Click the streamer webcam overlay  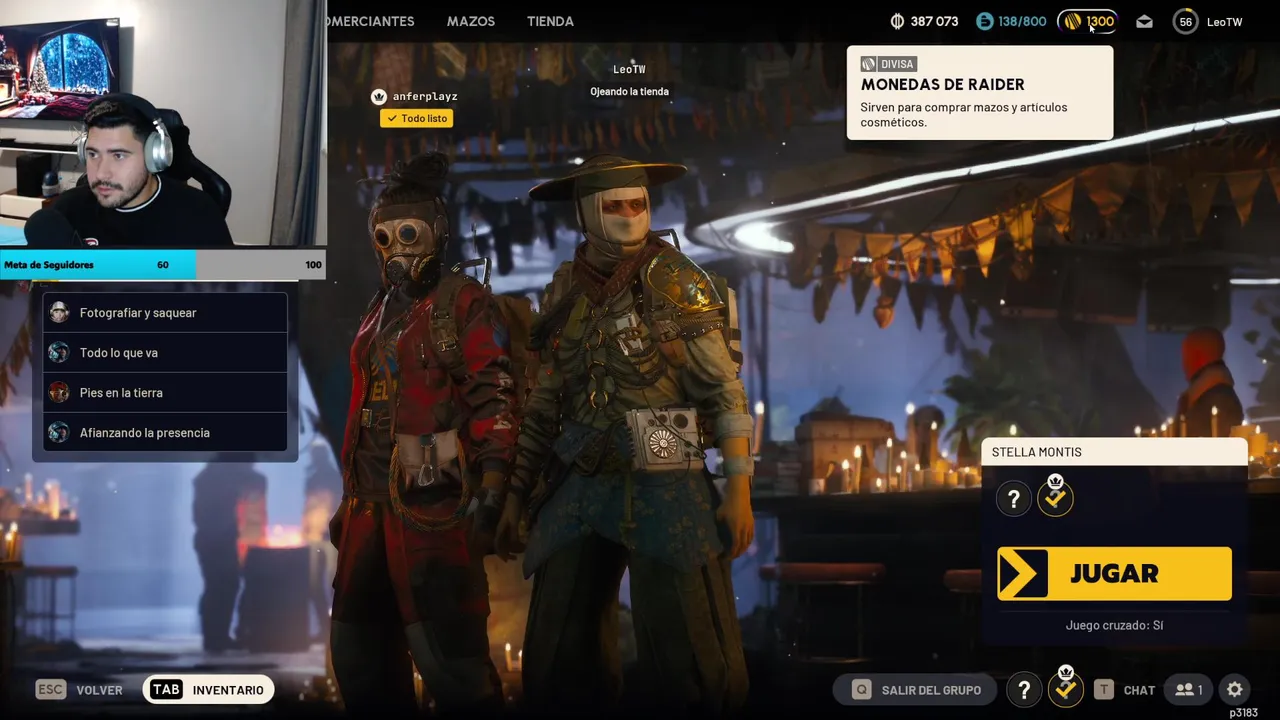tap(163, 123)
